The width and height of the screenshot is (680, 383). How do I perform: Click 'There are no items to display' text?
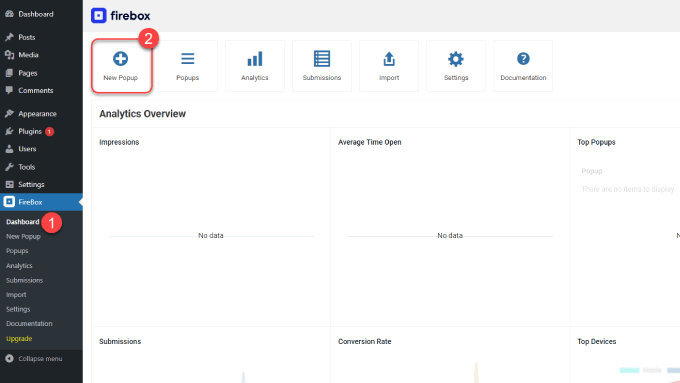coord(628,189)
